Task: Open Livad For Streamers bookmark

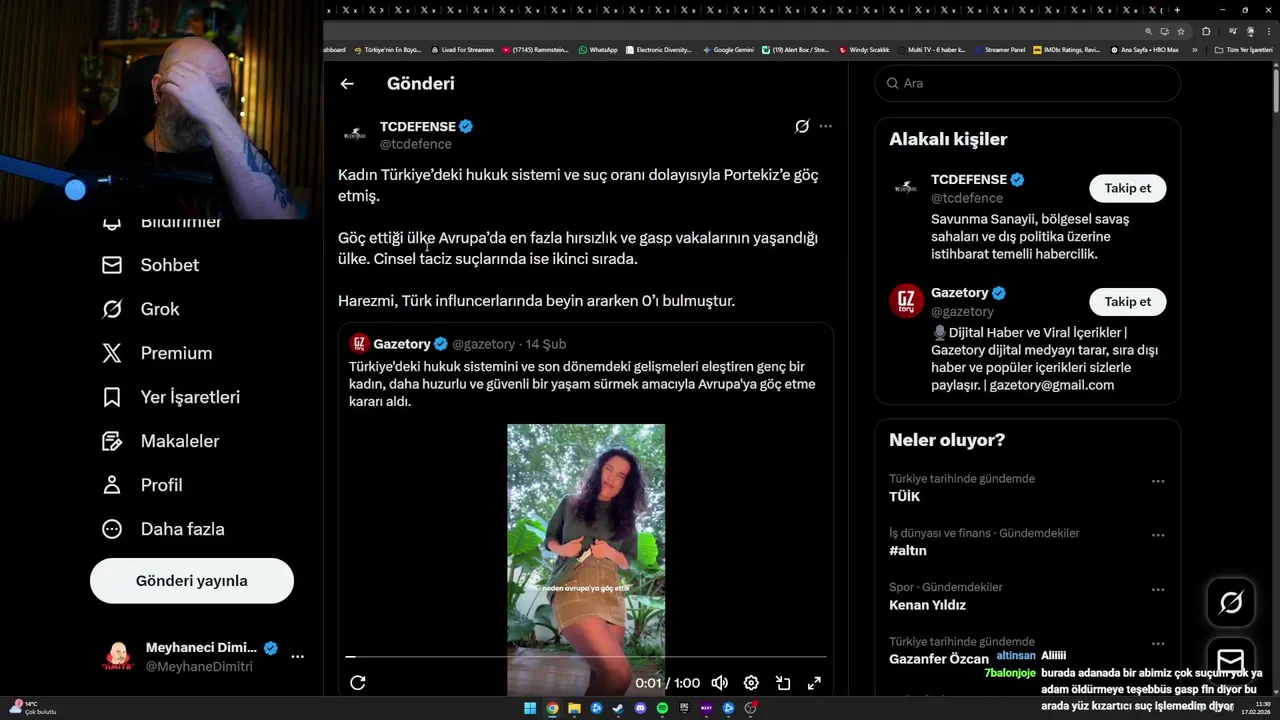Action: [x=463, y=50]
